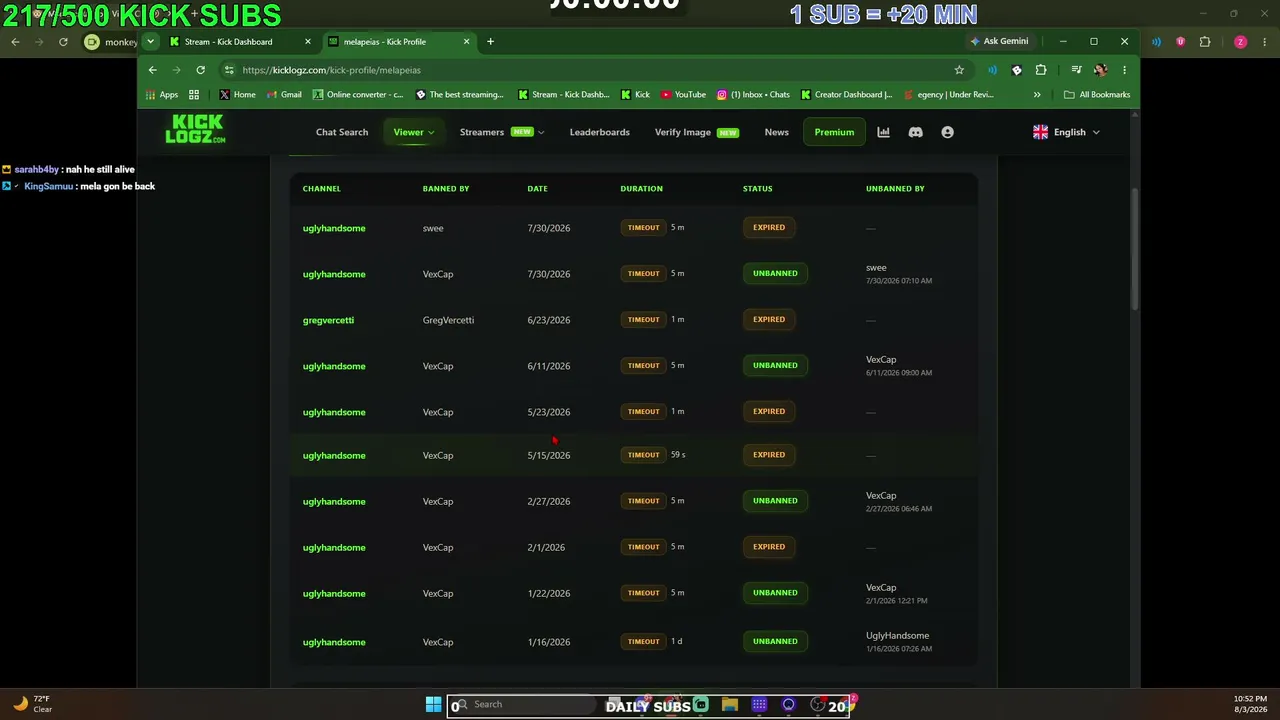
Task: Open the Gmail bookmark
Action: tap(283, 95)
